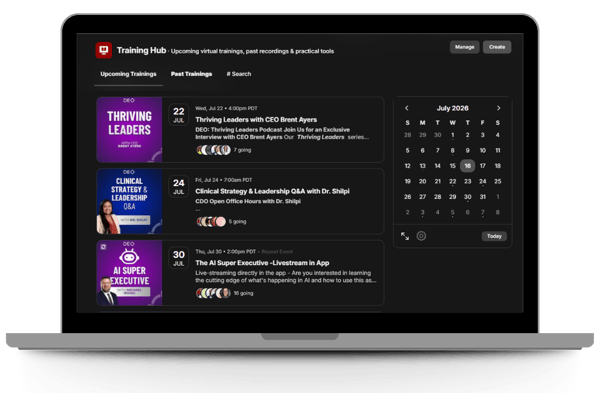
Task: Switch to the Upcoming Trainings tab
Action: point(128,74)
